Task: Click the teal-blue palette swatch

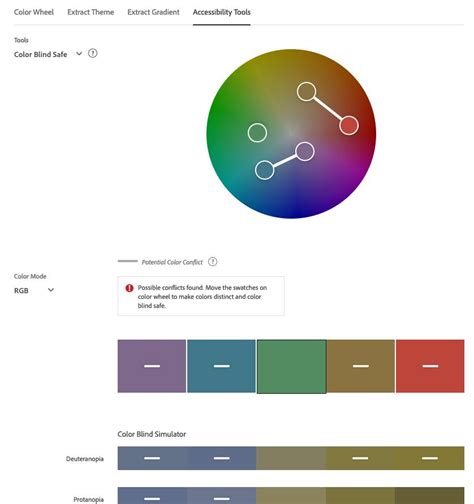Action: point(221,366)
